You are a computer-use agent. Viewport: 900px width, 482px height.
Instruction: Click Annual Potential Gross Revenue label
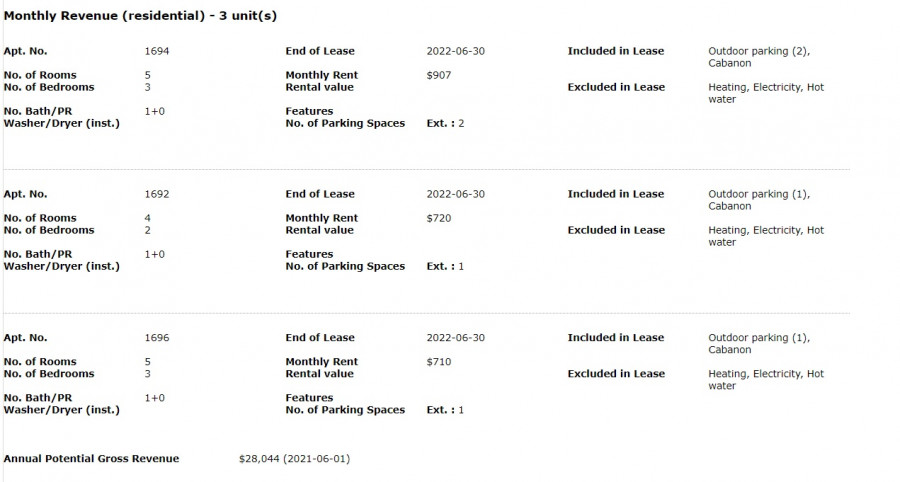91,458
